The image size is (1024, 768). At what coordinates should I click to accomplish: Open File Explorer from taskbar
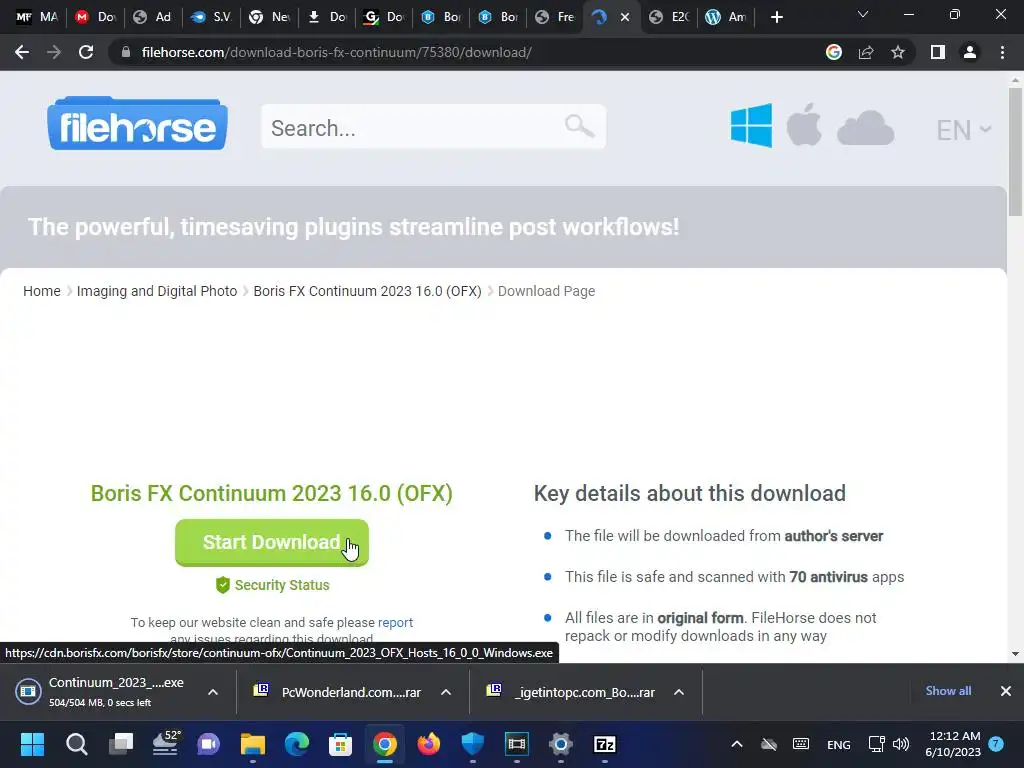[x=253, y=744]
